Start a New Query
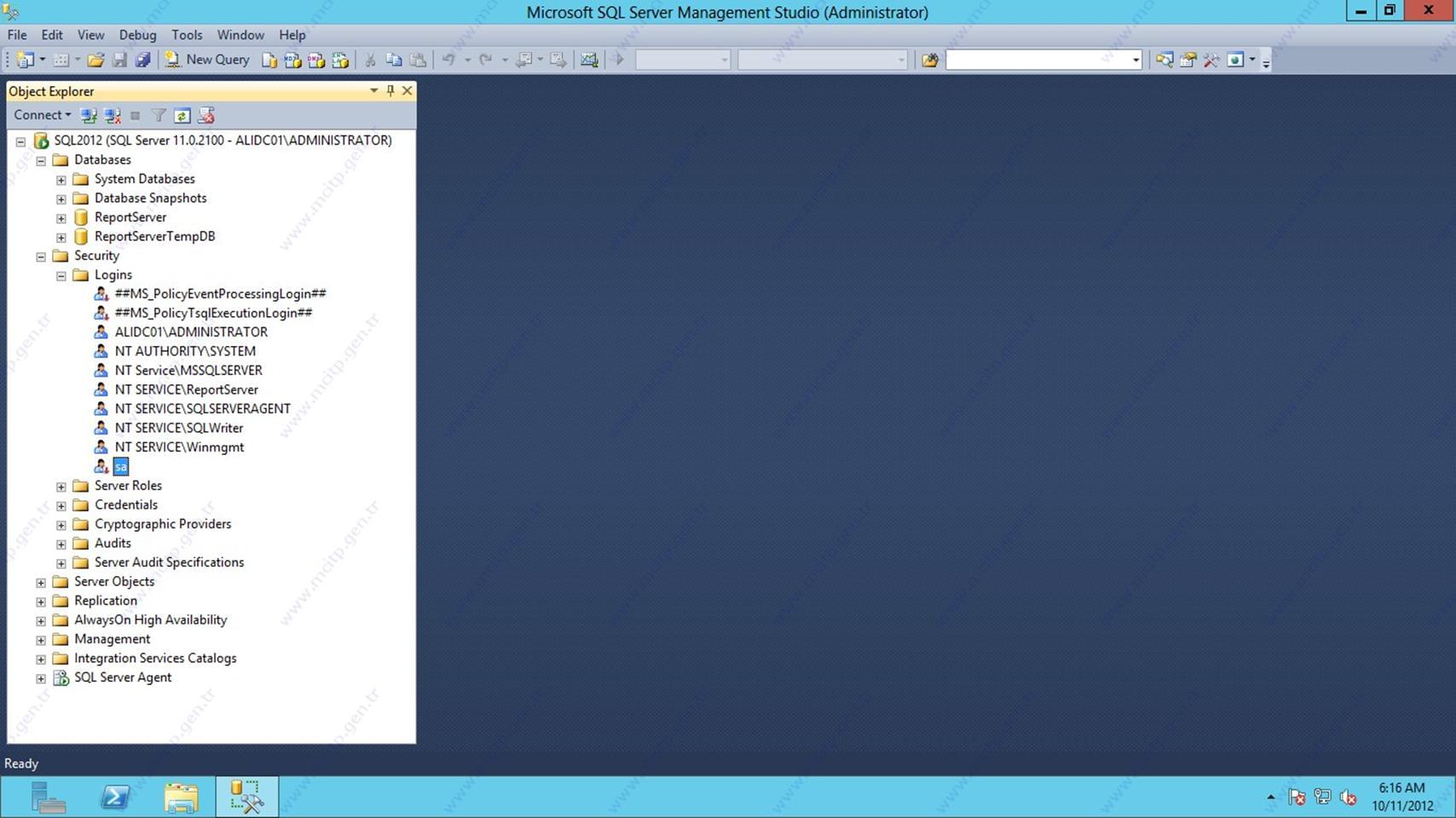The image size is (1456, 818). pos(208,60)
